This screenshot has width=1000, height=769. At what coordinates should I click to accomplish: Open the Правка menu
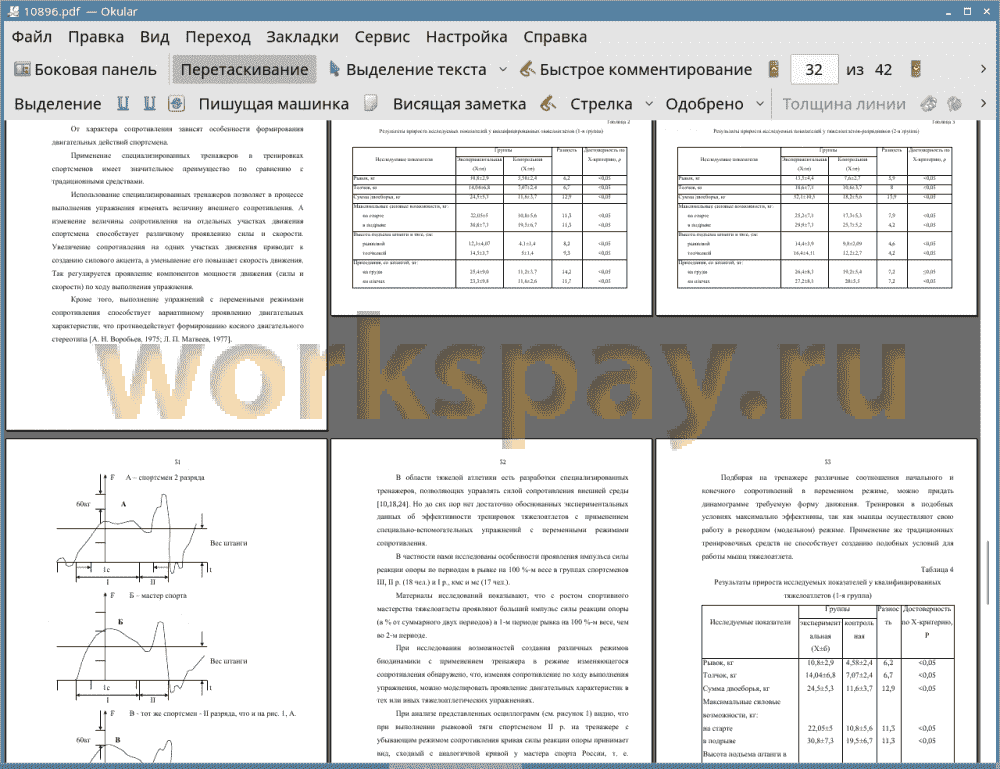click(x=96, y=37)
